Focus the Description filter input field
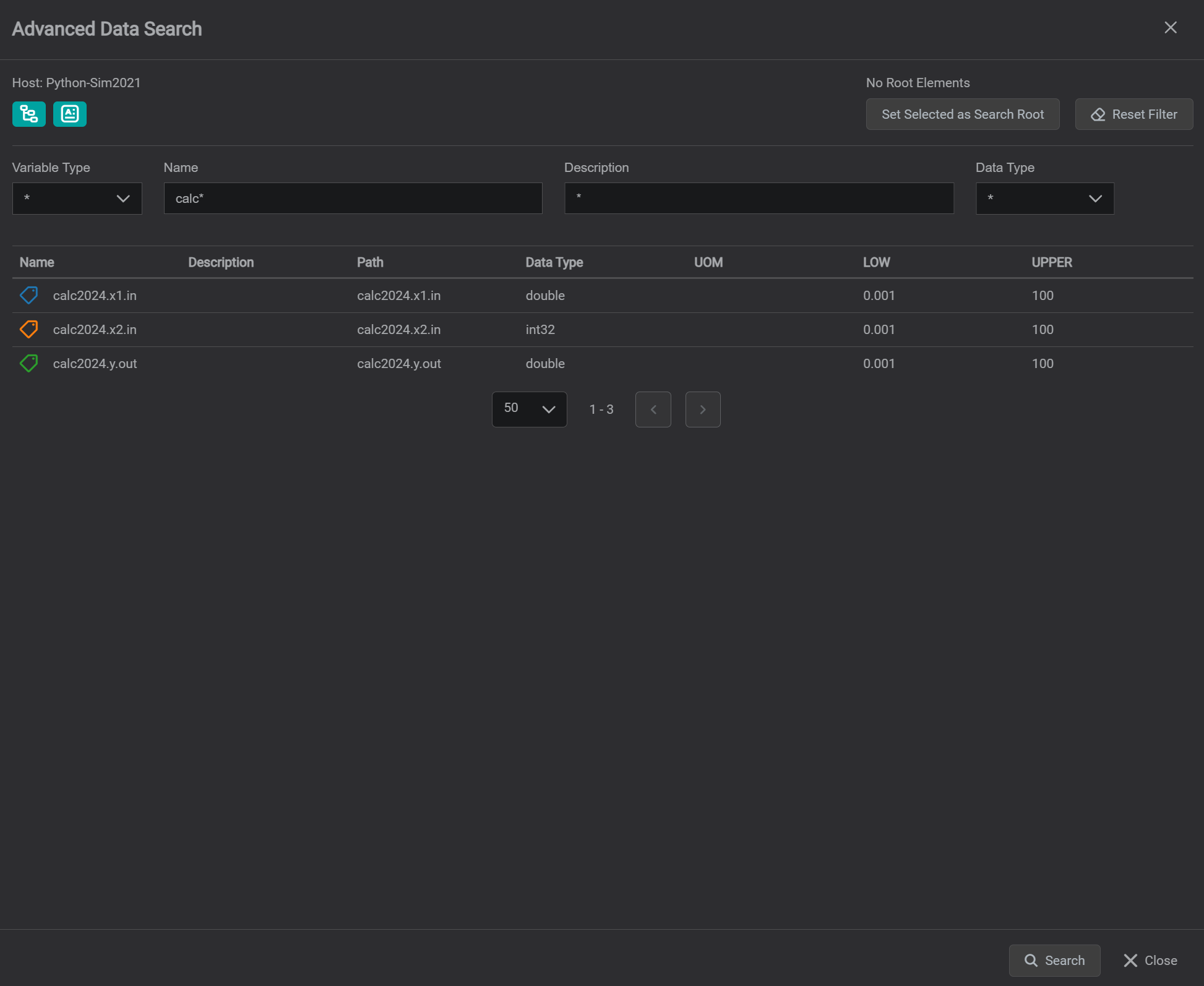This screenshot has width=1204, height=986. 759,199
